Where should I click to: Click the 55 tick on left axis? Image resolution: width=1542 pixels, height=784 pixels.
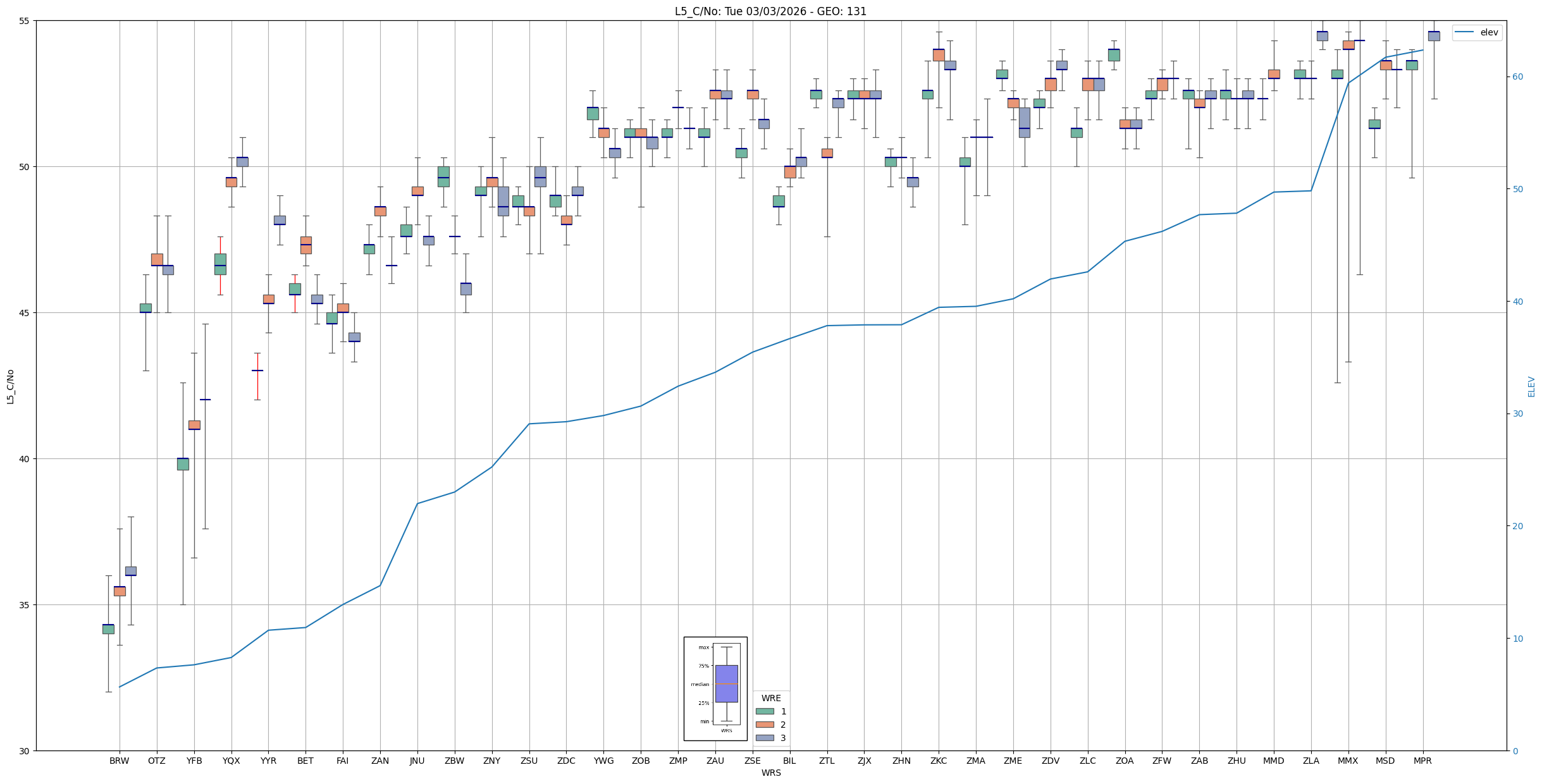coord(25,21)
